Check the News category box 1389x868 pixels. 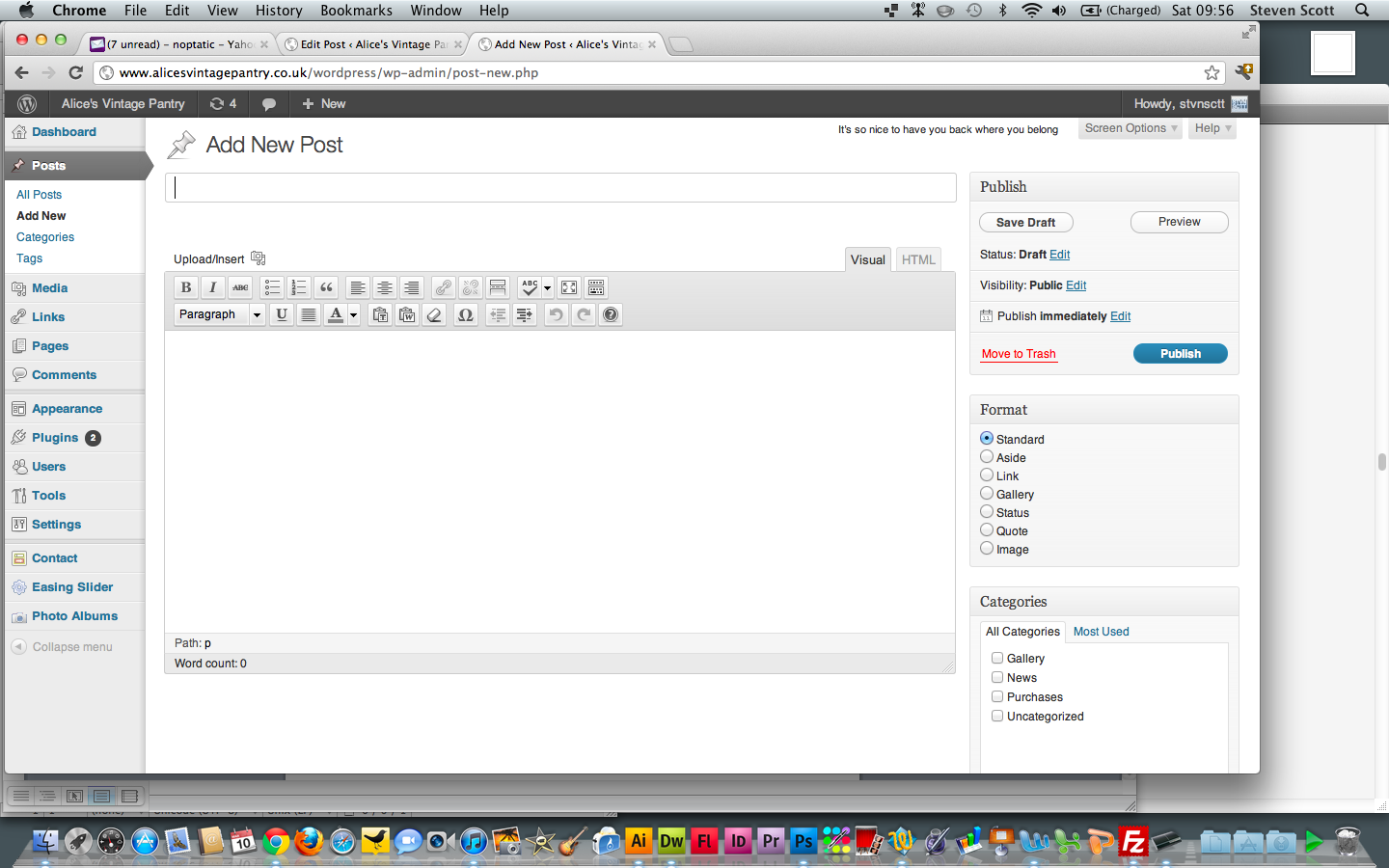point(997,677)
